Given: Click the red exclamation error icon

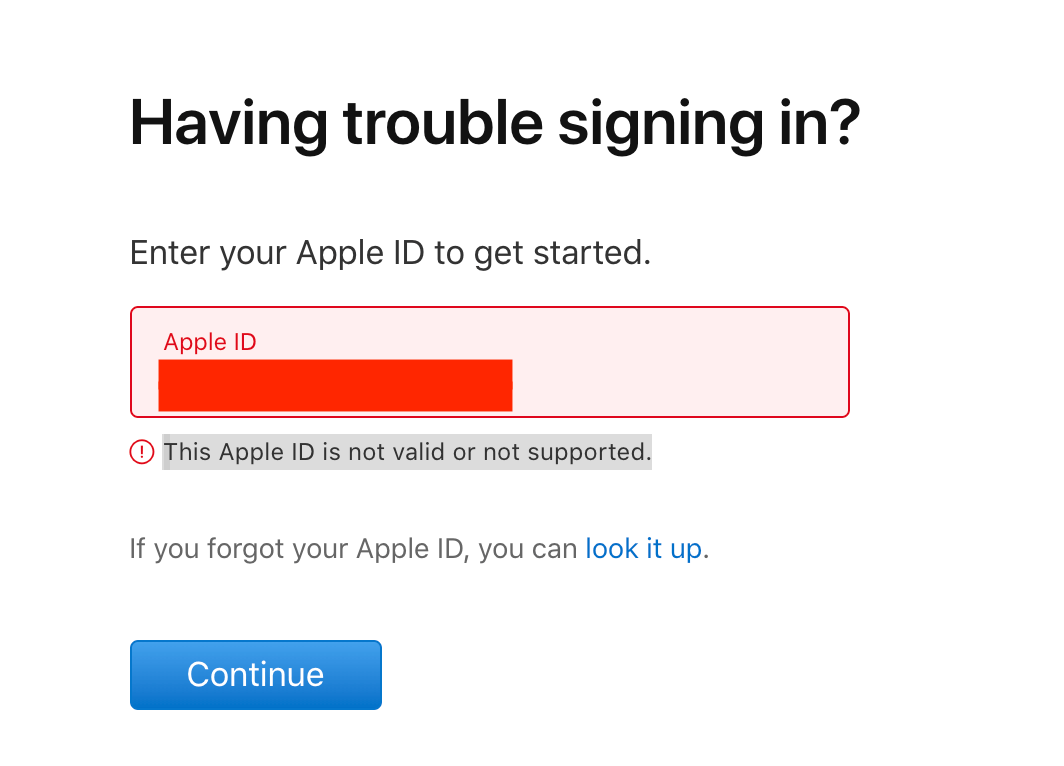Looking at the screenshot, I should (142, 452).
